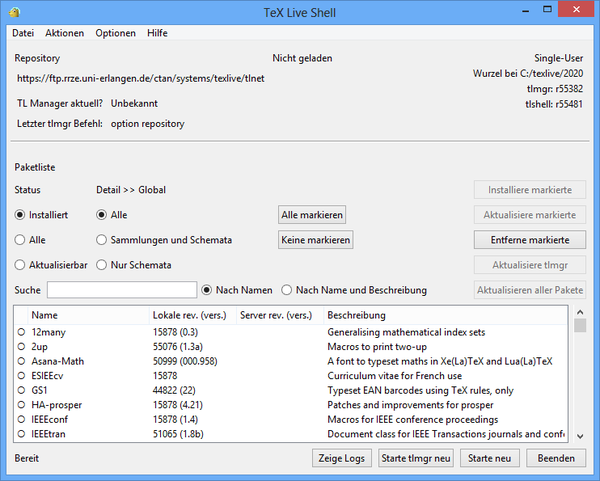Click Starte neu button
This screenshot has width=600, height=481.
pos(489,458)
